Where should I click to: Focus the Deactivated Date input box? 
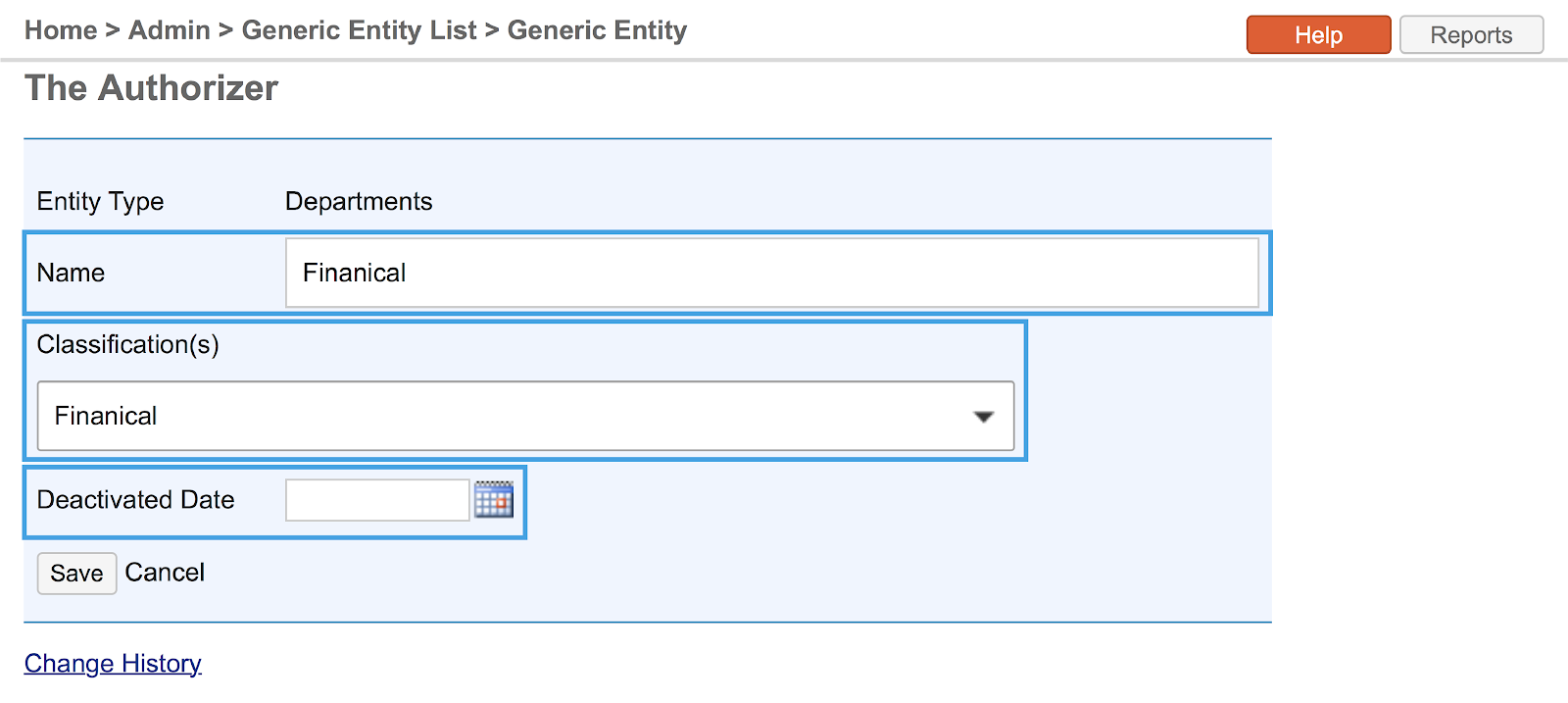pos(377,500)
